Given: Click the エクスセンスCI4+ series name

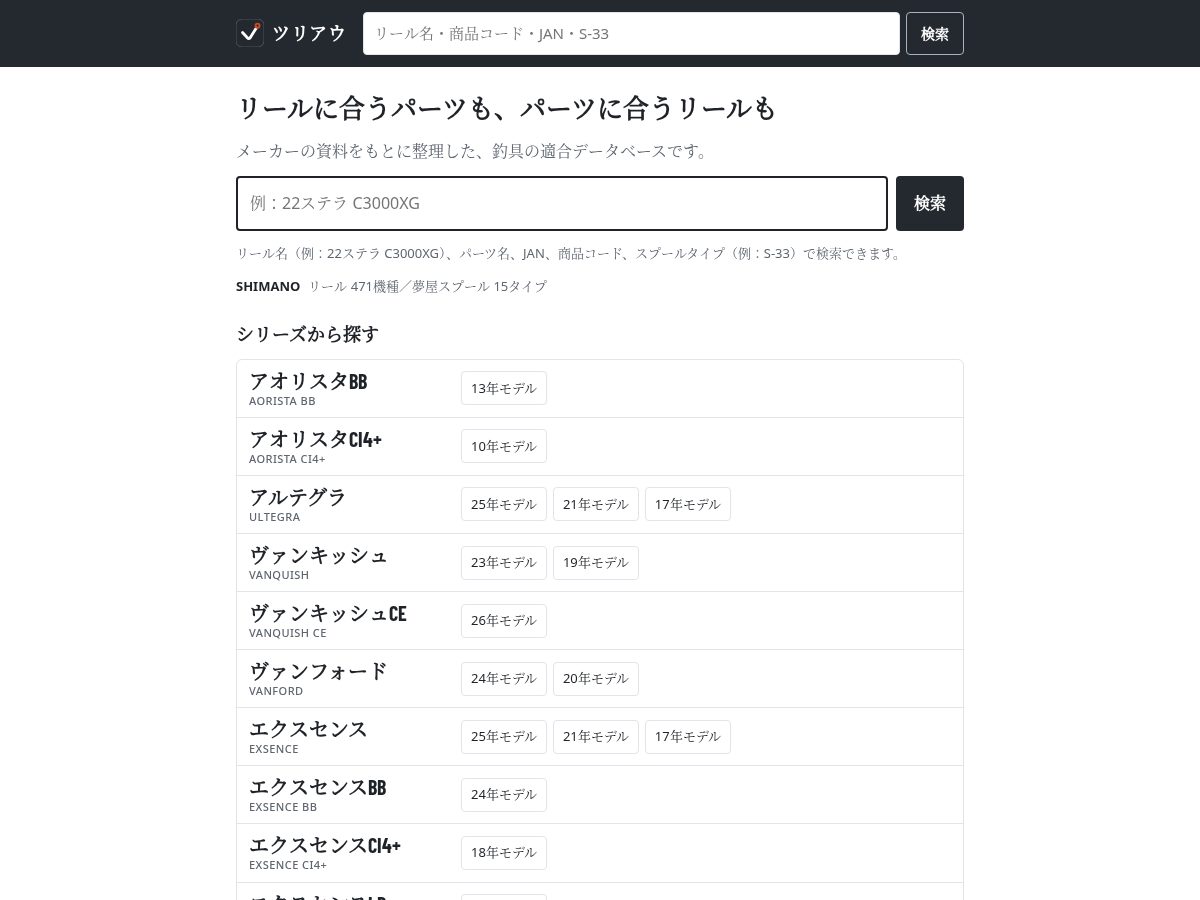Looking at the screenshot, I should (325, 845).
